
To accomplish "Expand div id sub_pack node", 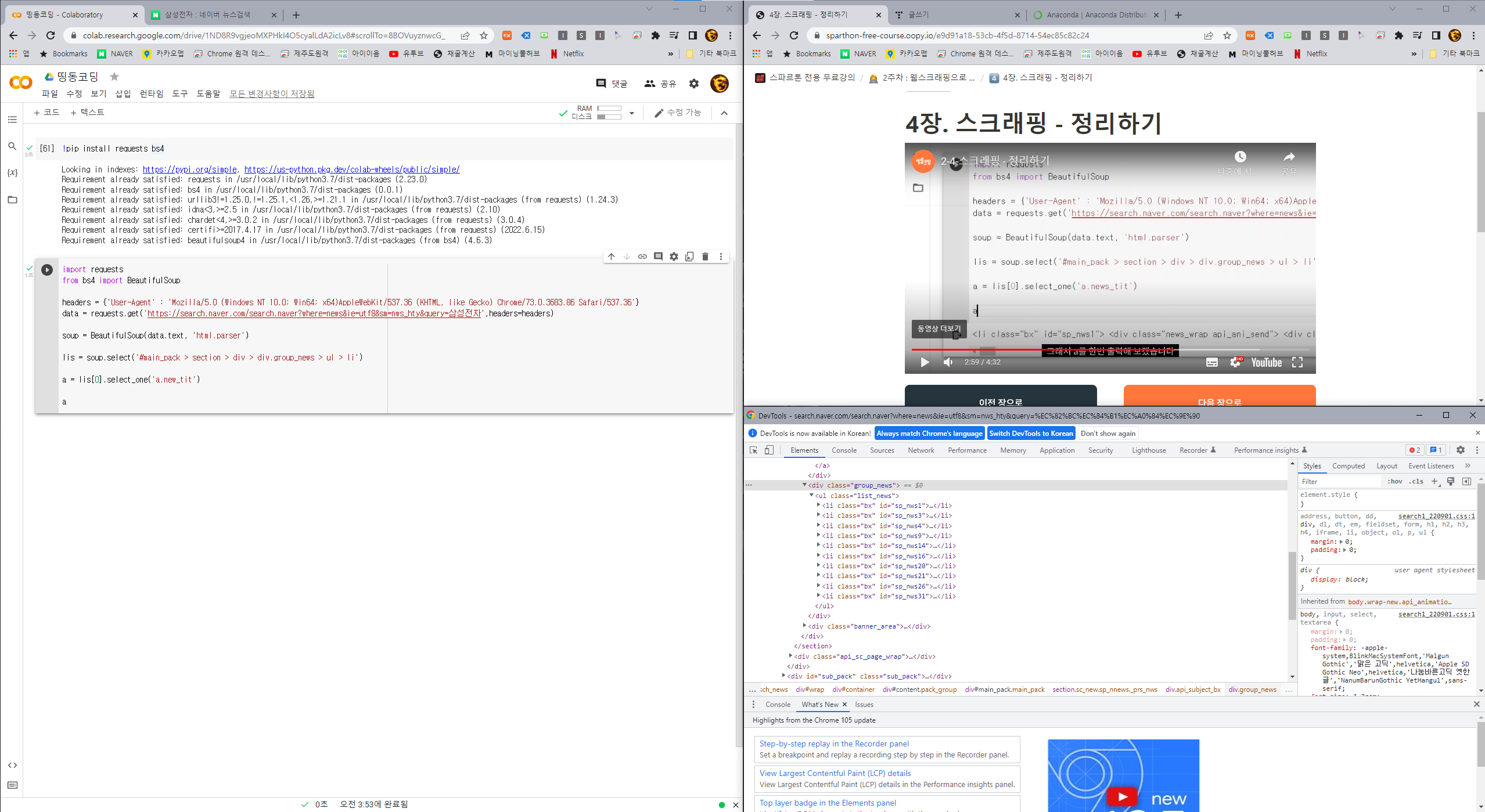I will coord(783,676).
